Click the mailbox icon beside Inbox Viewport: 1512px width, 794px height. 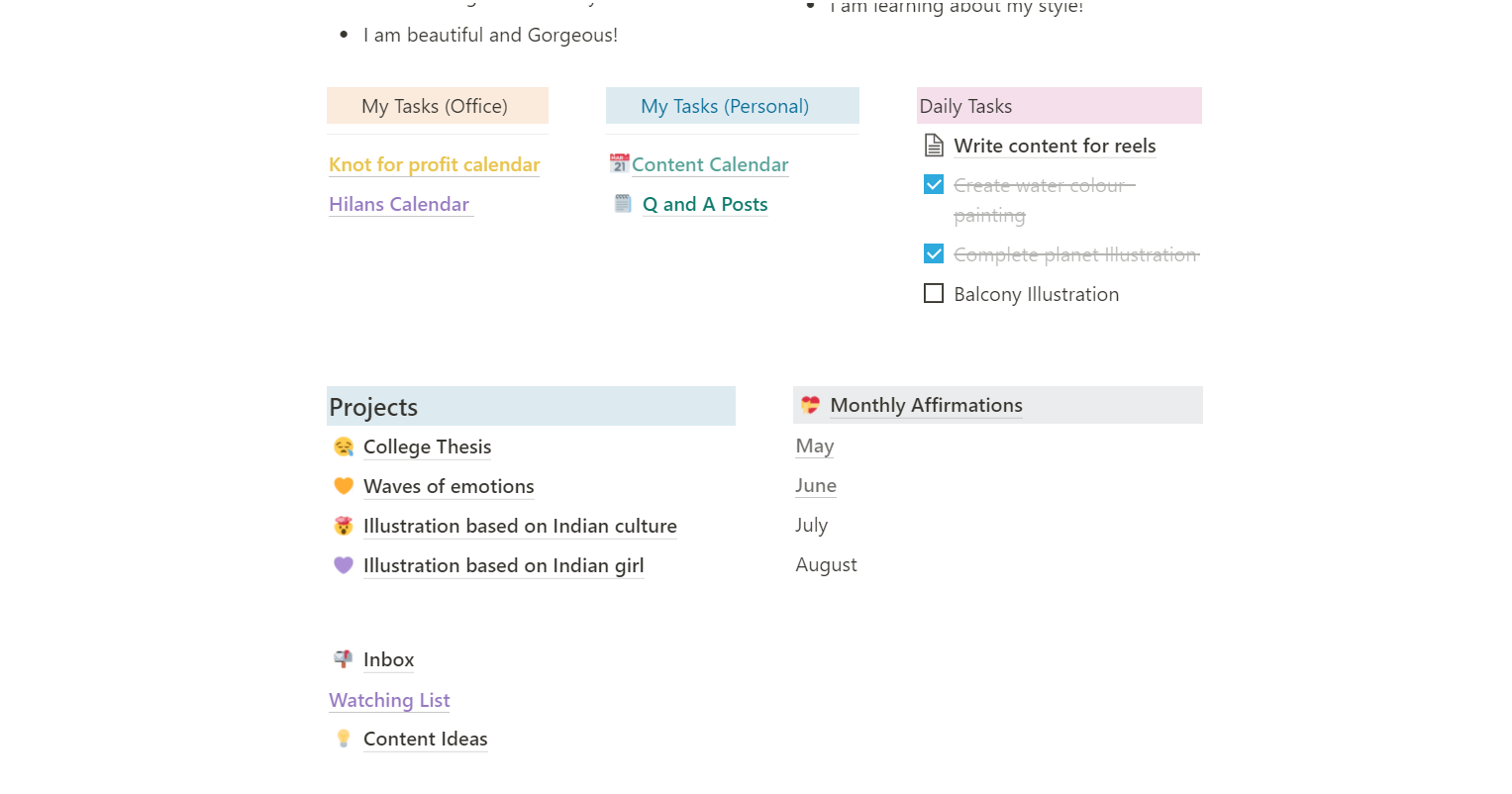tap(344, 659)
